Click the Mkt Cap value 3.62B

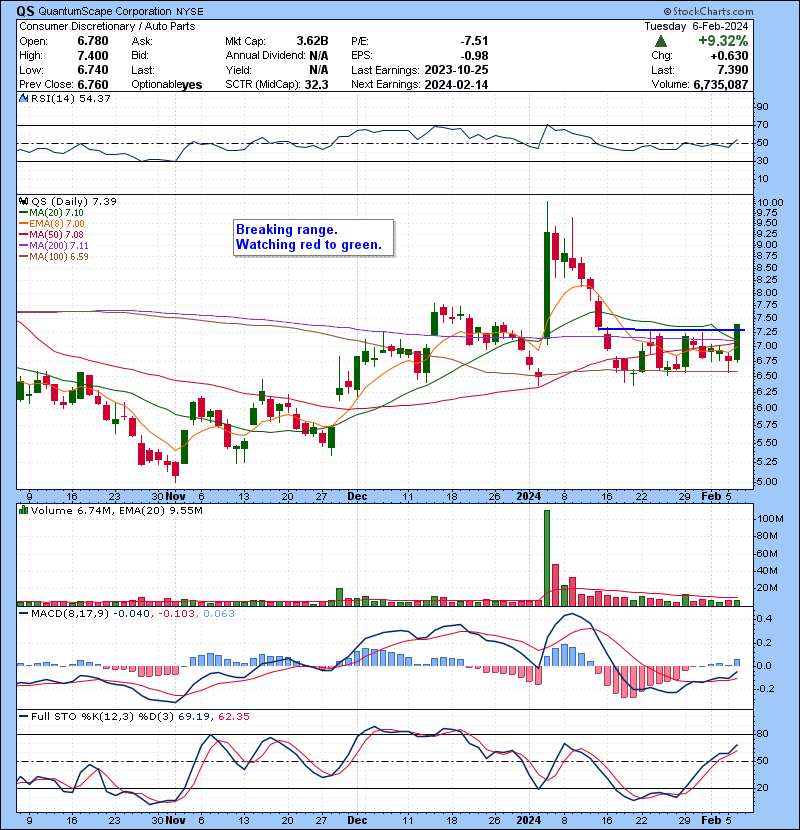(x=312, y=41)
